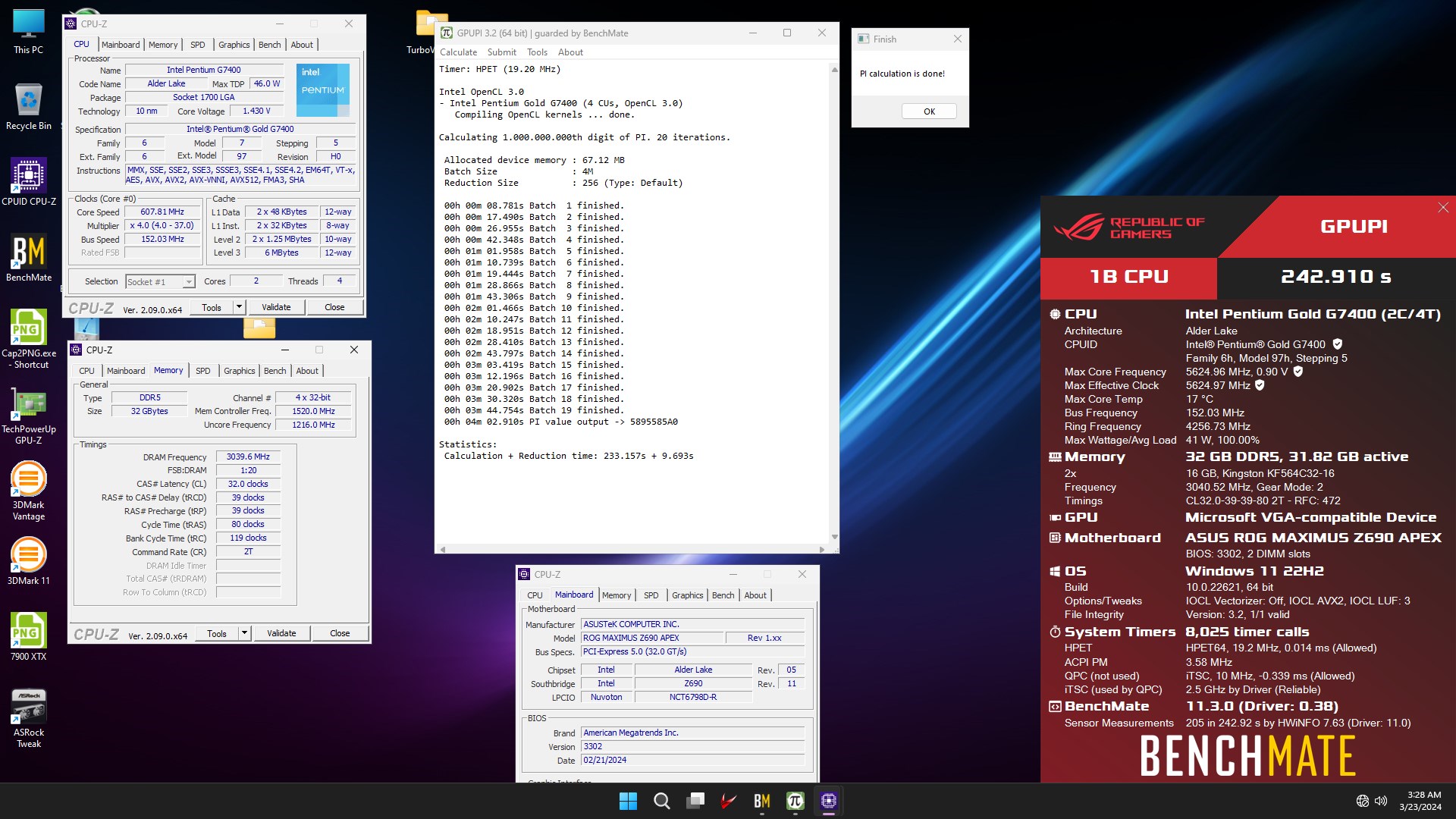This screenshot has width=1456, height=819.
Task: Open About menu in GPUPI
Action: pos(570,52)
